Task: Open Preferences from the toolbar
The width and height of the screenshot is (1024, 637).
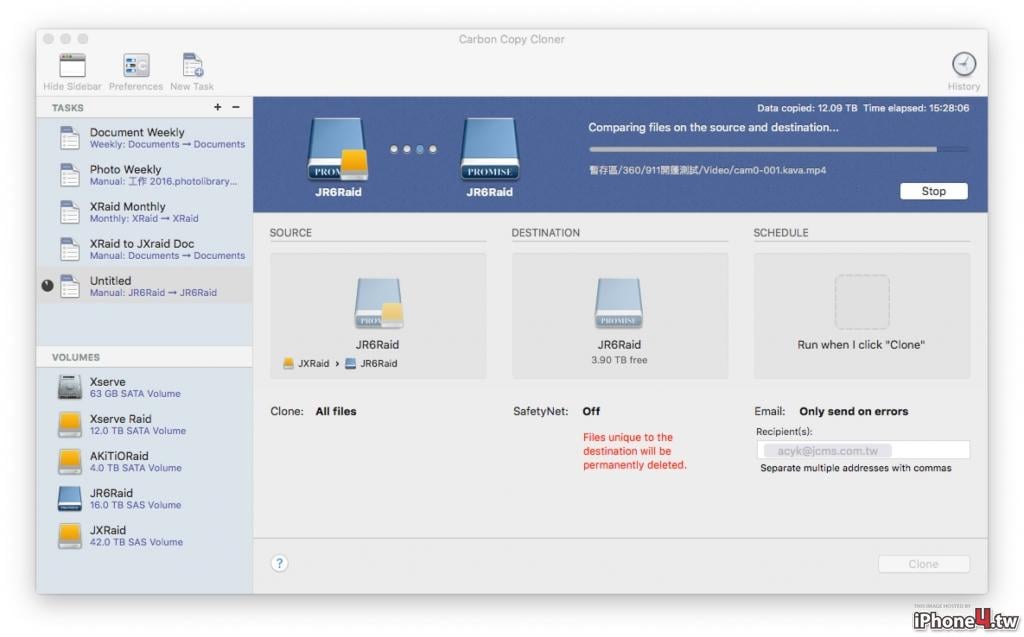Action: coord(136,66)
